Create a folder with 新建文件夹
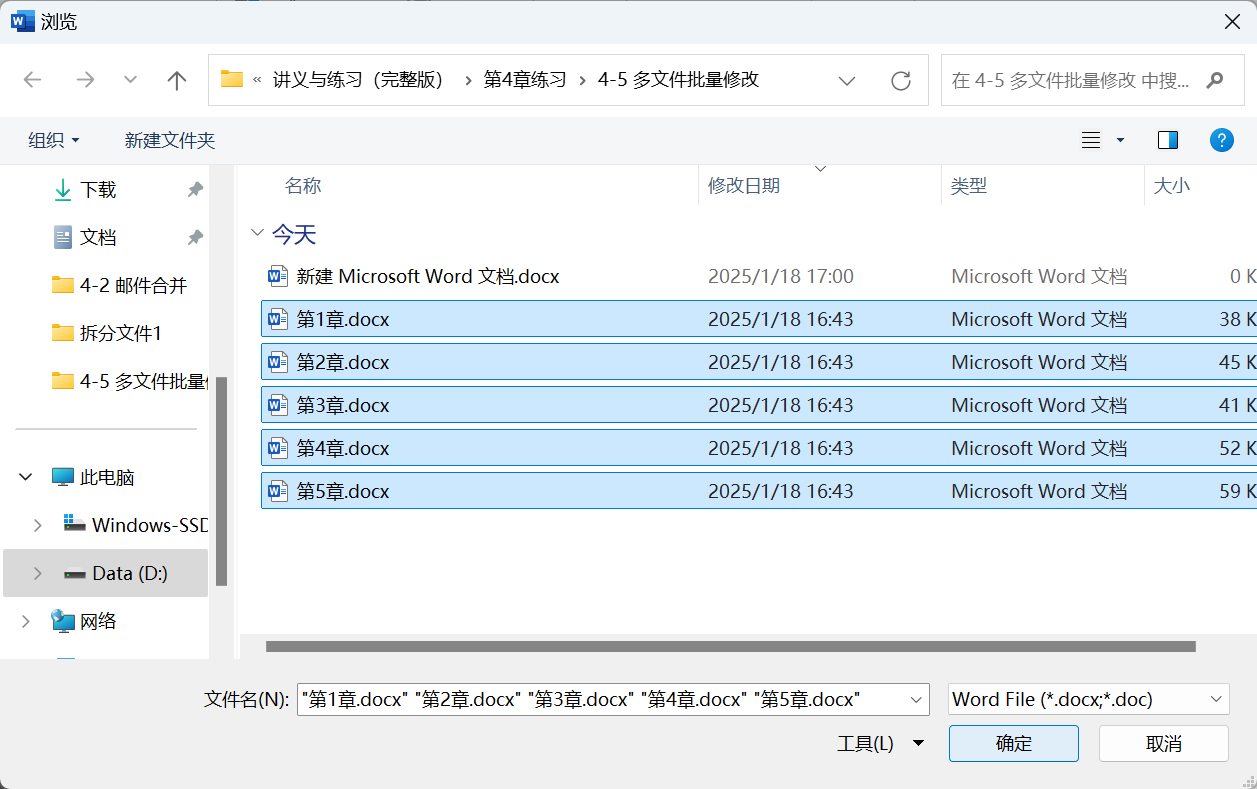Screen dimensions: 1257x789 coord(170,140)
